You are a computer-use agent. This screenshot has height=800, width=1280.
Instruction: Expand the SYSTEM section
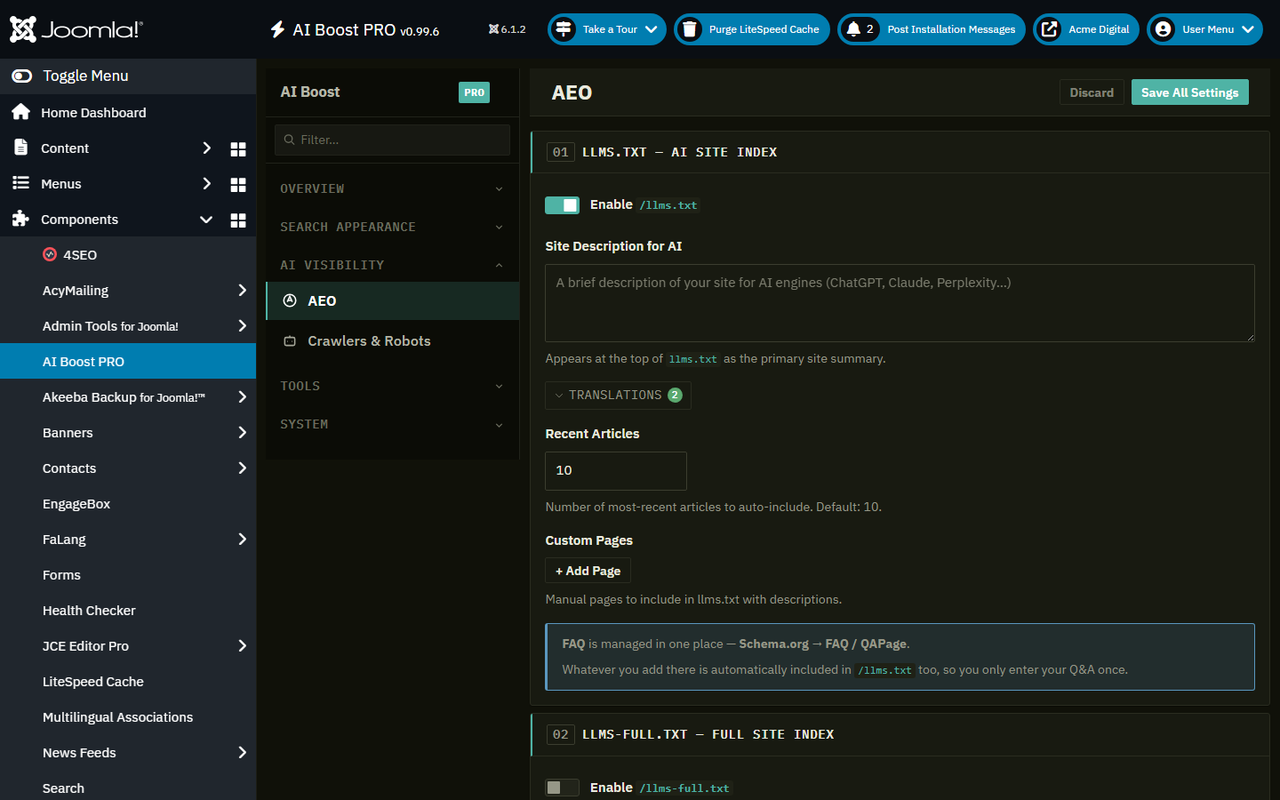point(392,424)
